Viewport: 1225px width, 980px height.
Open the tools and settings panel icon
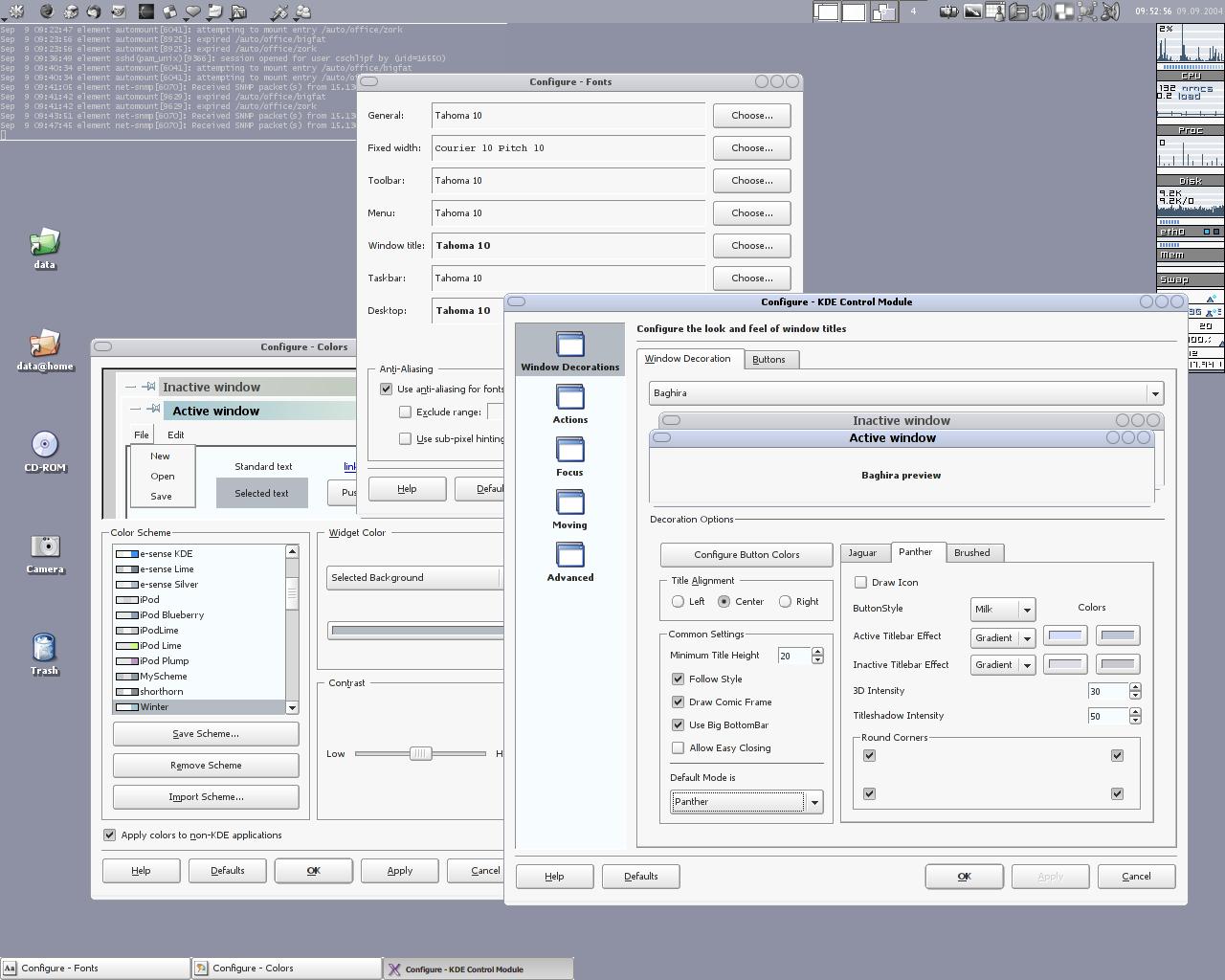tap(279, 11)
